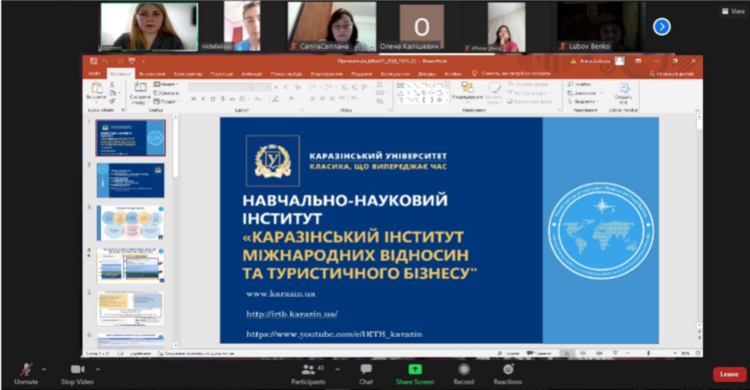
Task: Toggle Strikethrough formatting
Action: [232, 99]
